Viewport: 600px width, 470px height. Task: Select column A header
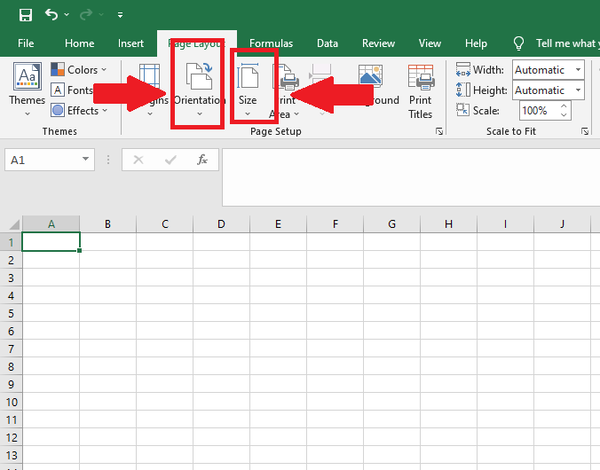51,224
